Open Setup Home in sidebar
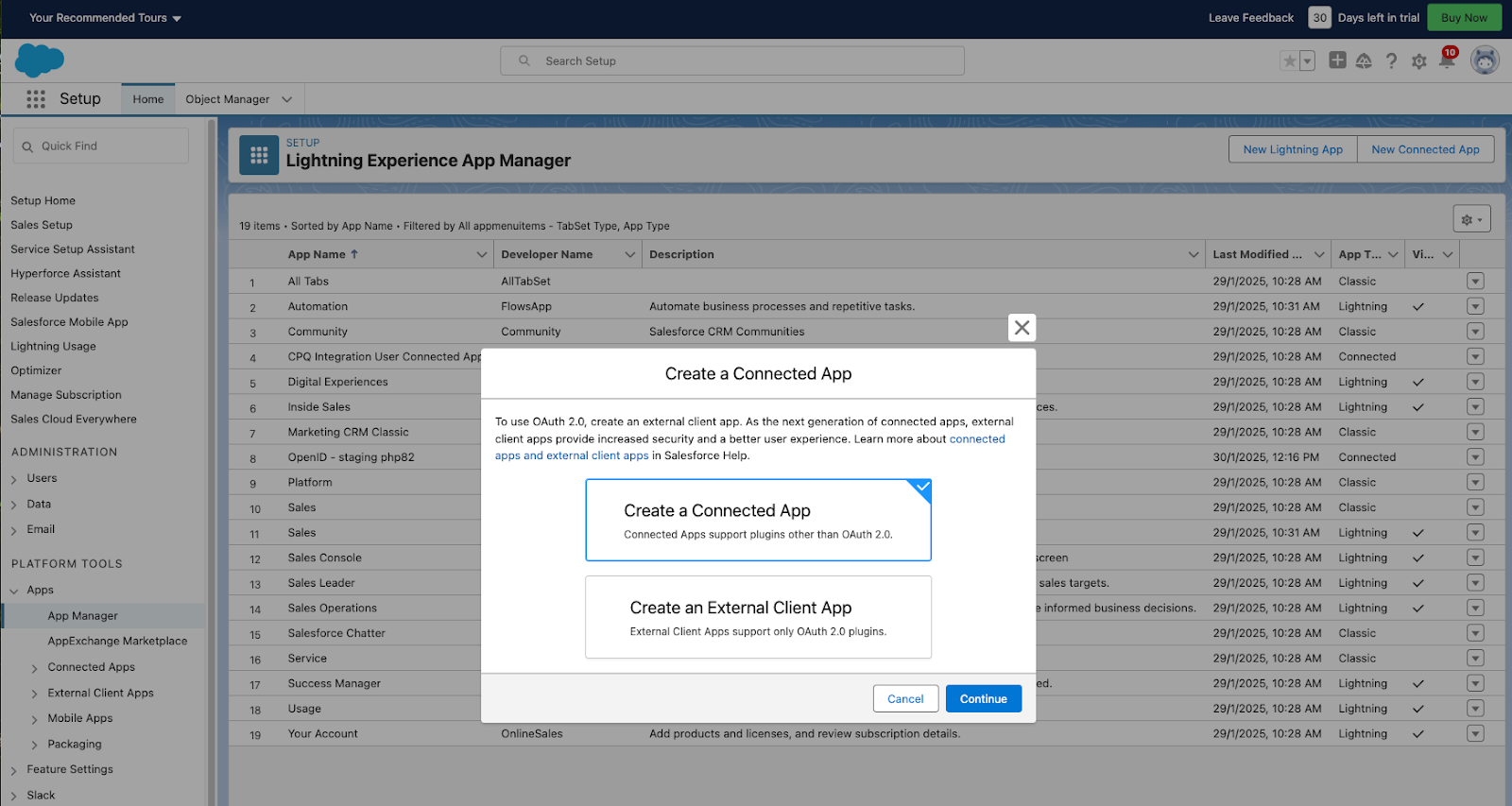1512x806 pixels. point(43,200)
